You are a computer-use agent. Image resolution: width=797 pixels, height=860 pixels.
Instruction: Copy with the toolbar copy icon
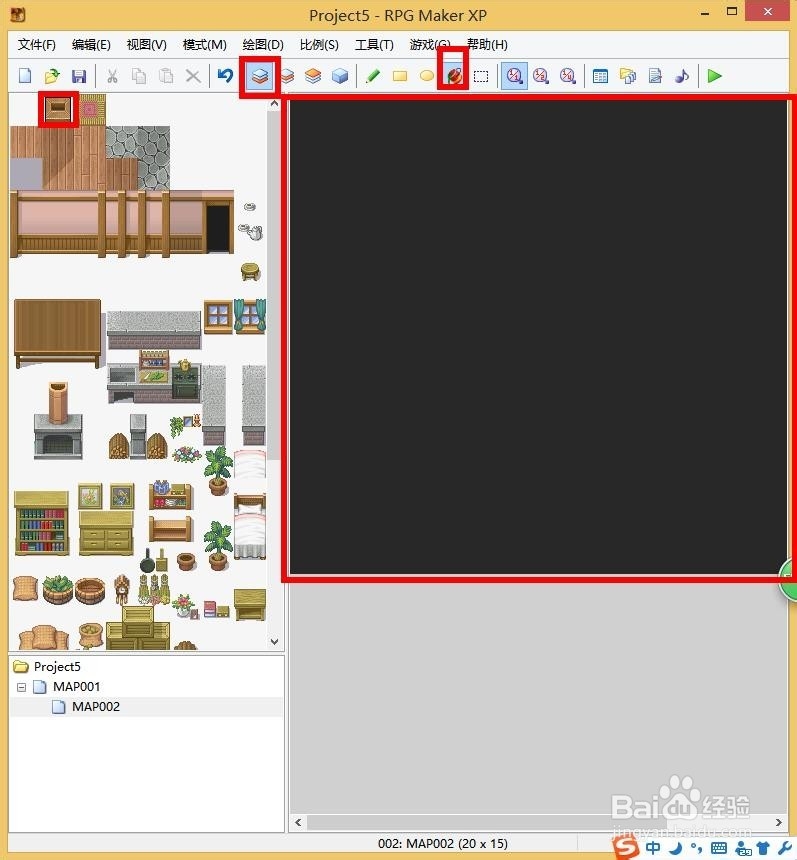tap(139, 76)
